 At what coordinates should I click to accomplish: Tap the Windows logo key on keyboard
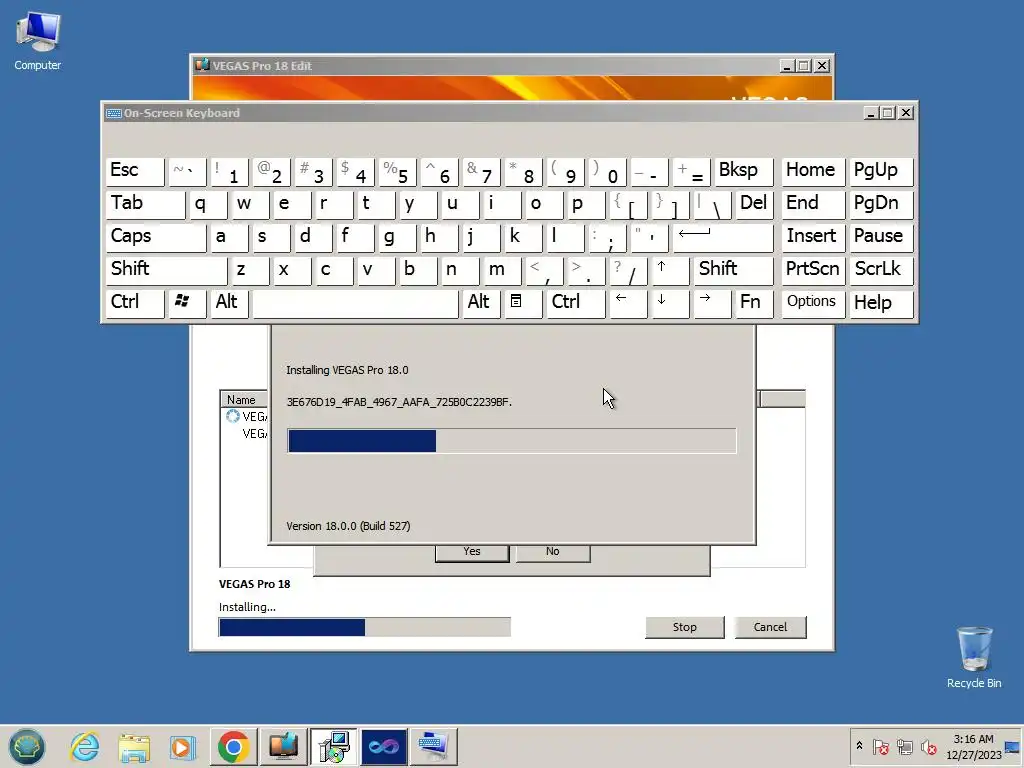pos(187,302)
